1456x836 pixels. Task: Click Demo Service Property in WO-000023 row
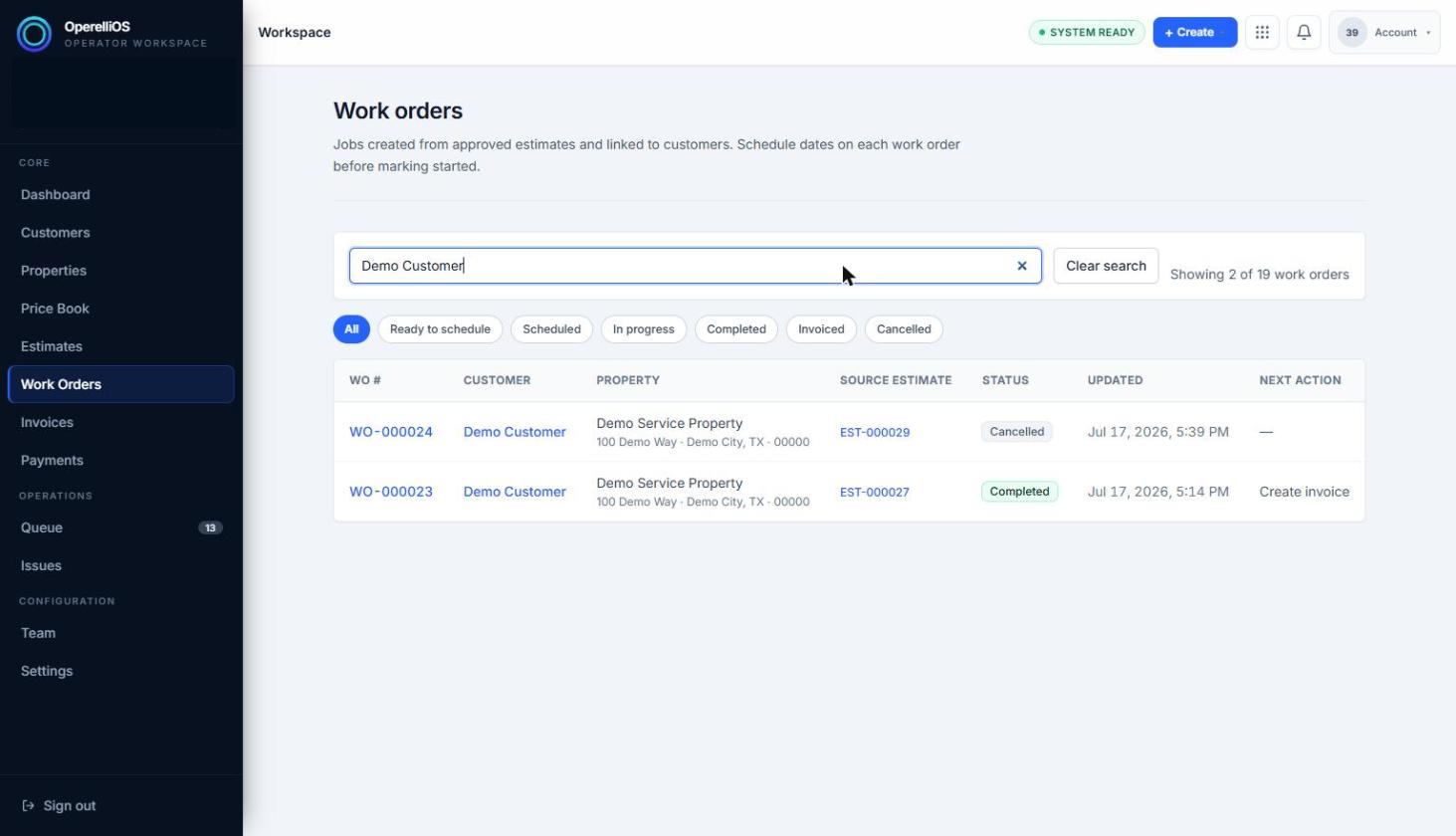(670, 483)
